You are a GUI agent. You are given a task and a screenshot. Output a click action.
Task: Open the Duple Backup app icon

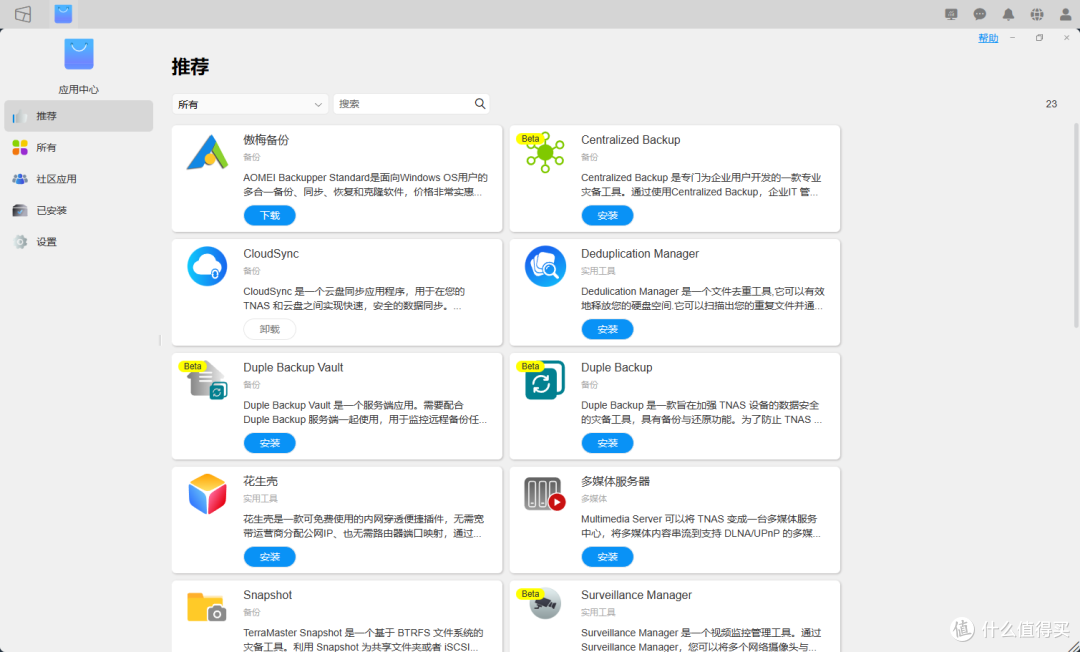pos(545,379)
